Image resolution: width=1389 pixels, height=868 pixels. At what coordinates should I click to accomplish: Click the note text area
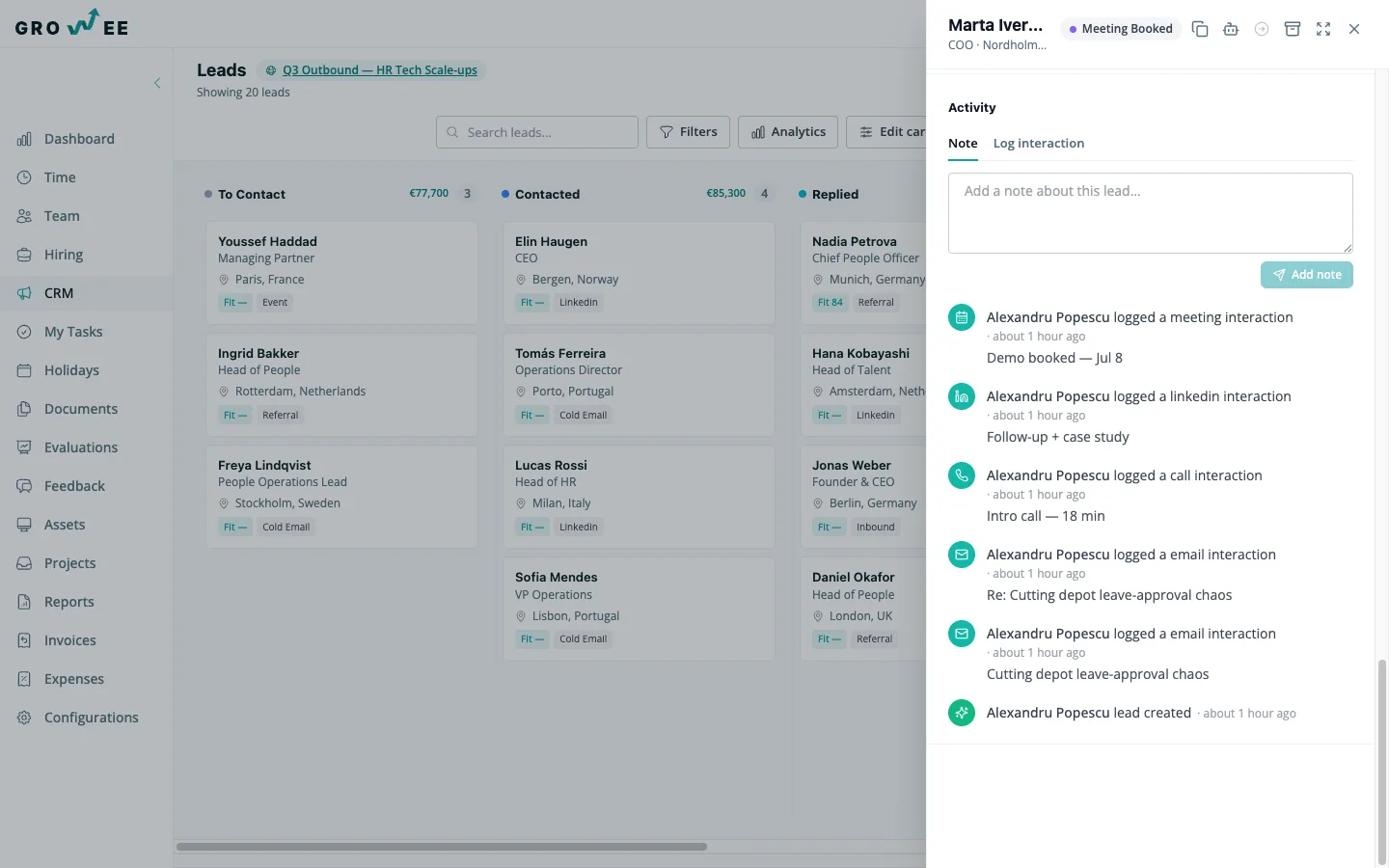(1151, 213)
